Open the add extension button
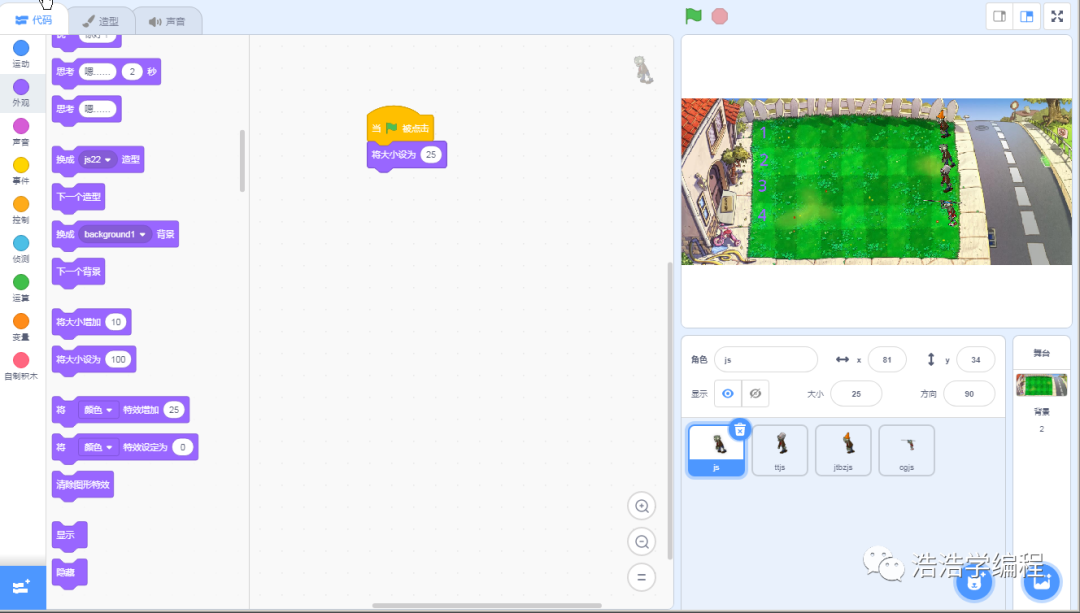The height and width of the screenshot is (613, 1080). (x=22, y=588)
